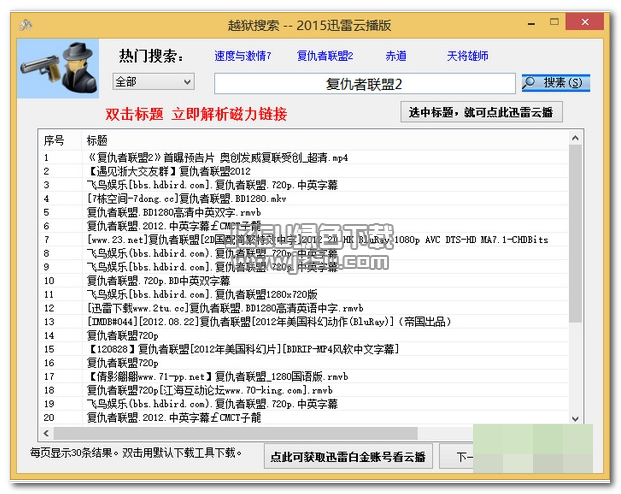The image size is (621, 494).
Task: Click the horizontal scrollbar left arrow
Action: [x=46, y=433]
